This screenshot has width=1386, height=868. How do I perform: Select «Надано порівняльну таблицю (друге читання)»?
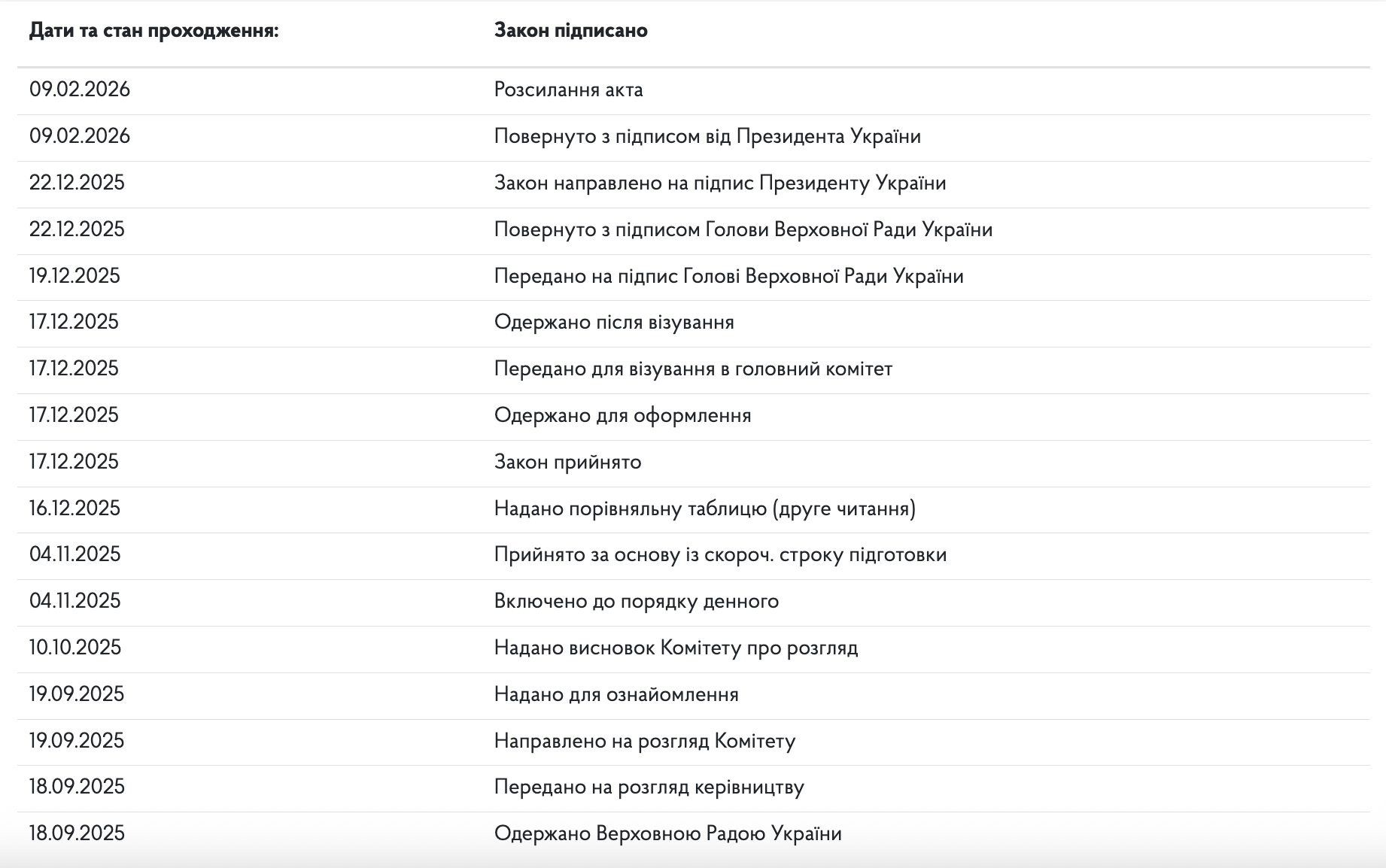[704, 508]
